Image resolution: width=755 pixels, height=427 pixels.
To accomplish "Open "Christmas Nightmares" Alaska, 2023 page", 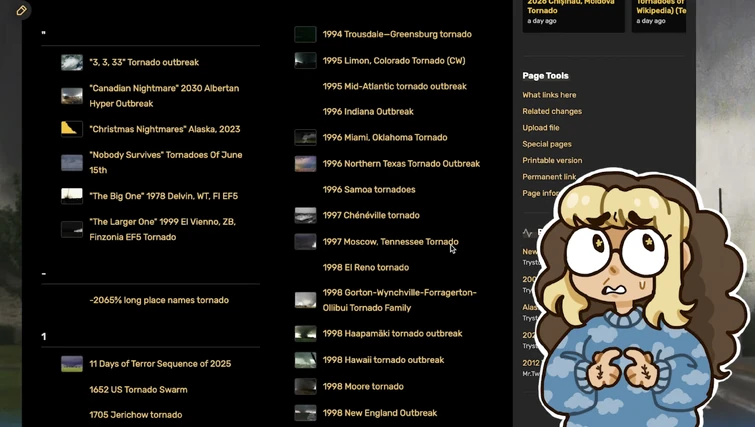I will pos(165,129).
